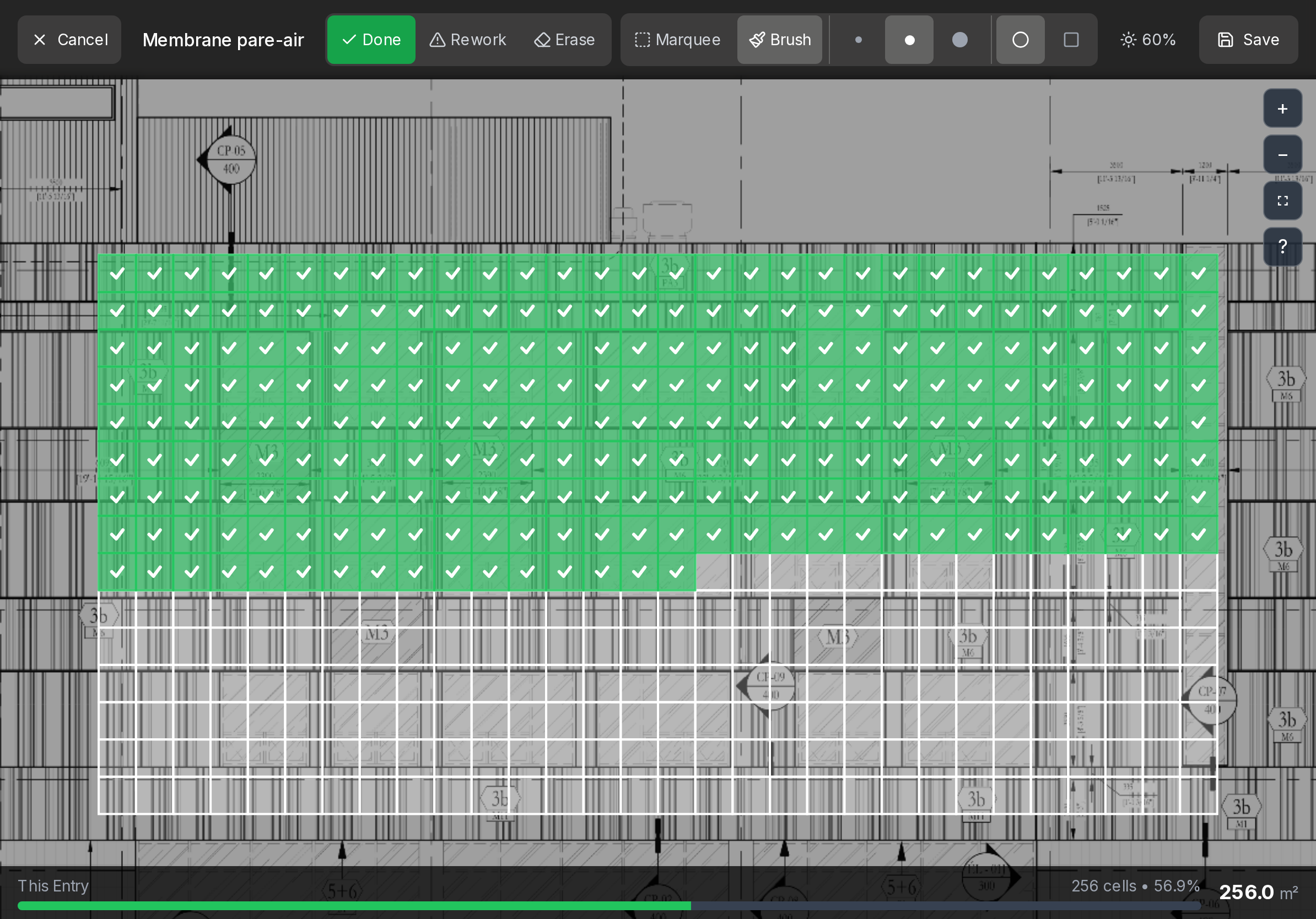Set the large brush size dot

960,40
